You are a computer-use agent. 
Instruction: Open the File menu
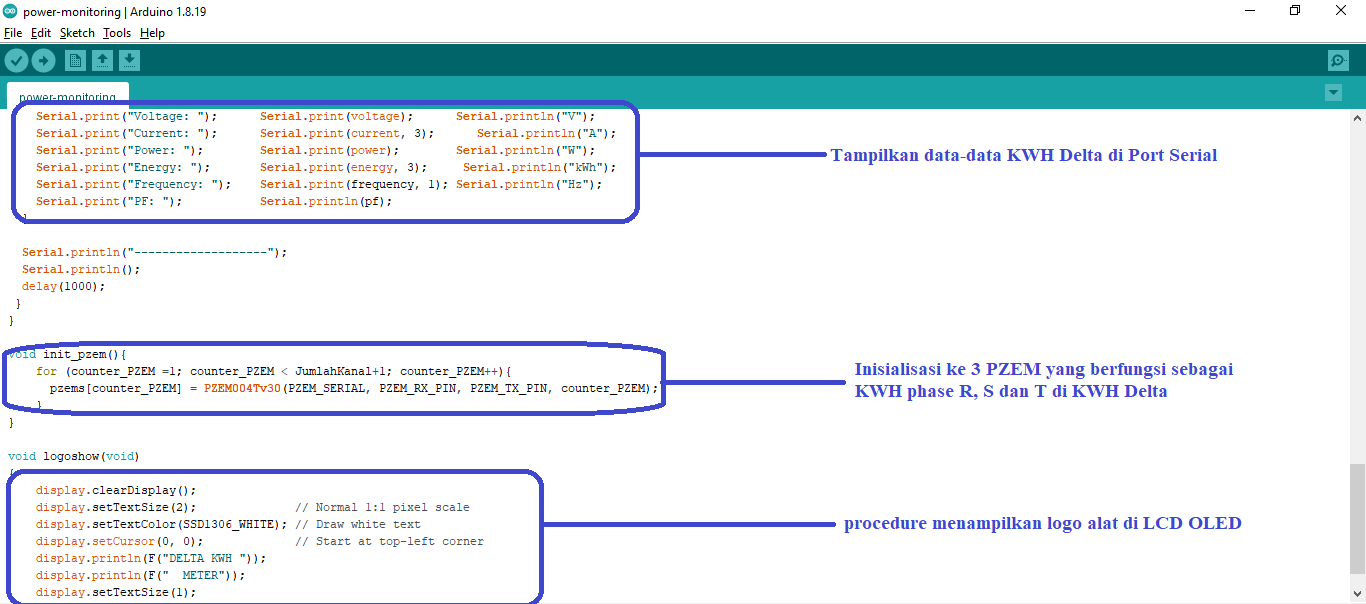click(13, 33)
